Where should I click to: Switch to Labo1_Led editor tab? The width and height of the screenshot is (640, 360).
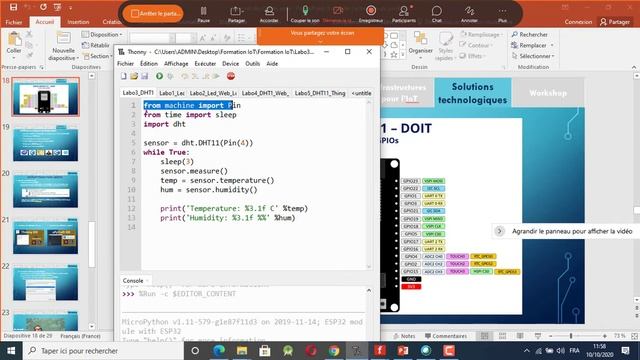click(171, 93)
